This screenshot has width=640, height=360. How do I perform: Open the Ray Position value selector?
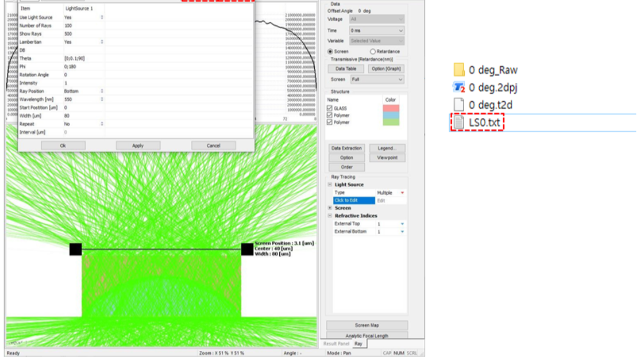click(x=102, y=91)
